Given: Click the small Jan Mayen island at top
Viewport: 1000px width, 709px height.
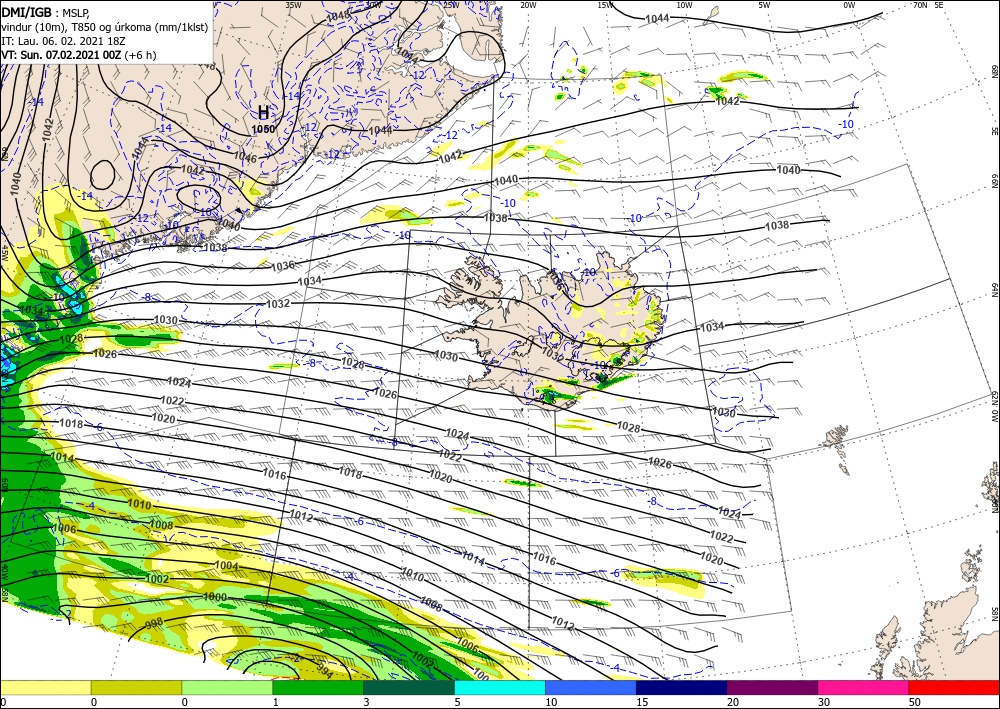Looking at the screenshot, I should 711,15.
